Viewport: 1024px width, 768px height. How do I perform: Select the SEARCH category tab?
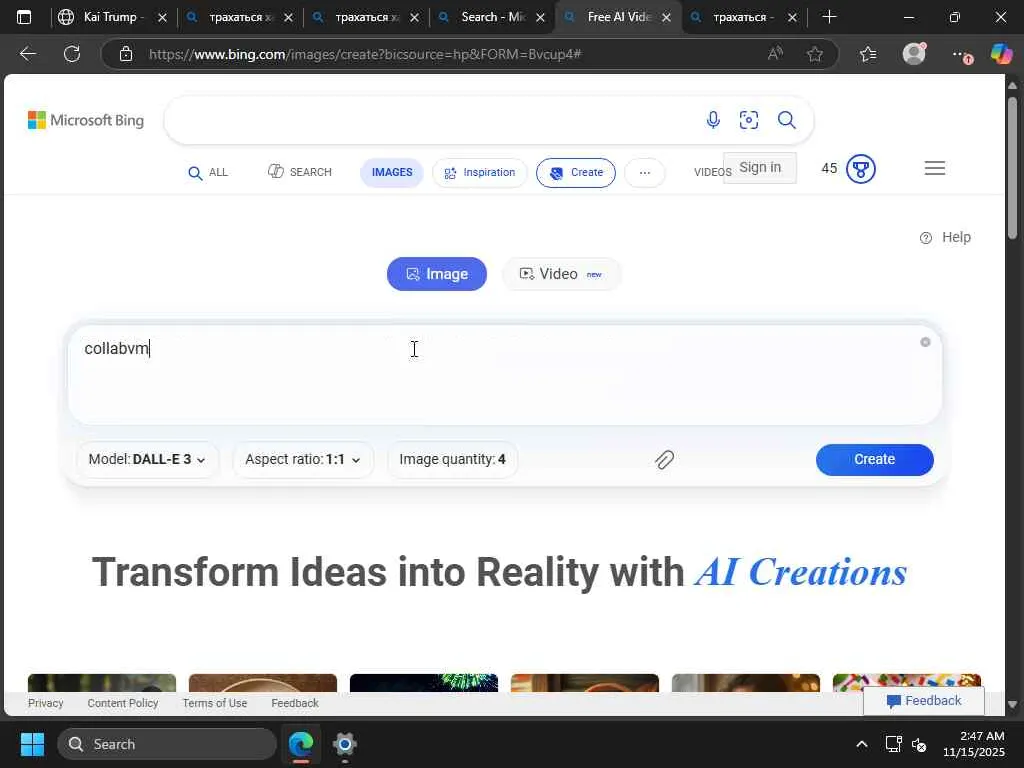coord(300,172)
